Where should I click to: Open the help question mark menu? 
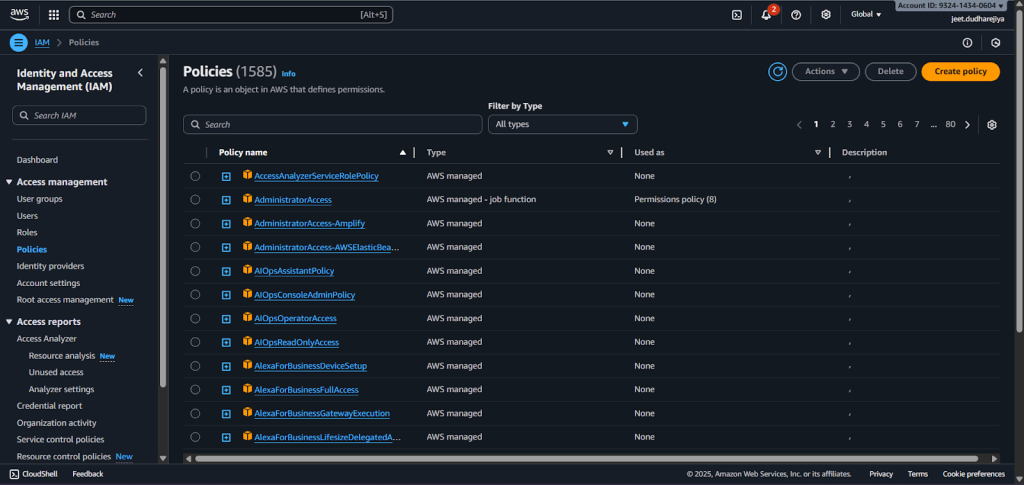[795, 14]
